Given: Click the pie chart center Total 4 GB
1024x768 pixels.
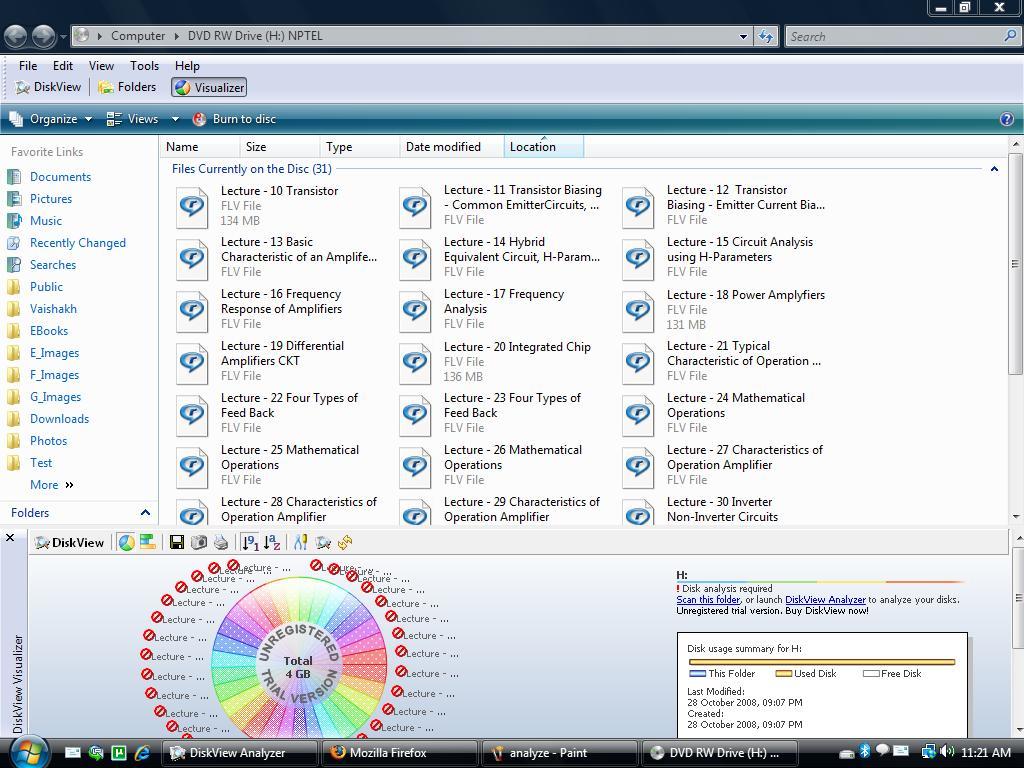Looking at the screenshot, I should click(298, 667).
